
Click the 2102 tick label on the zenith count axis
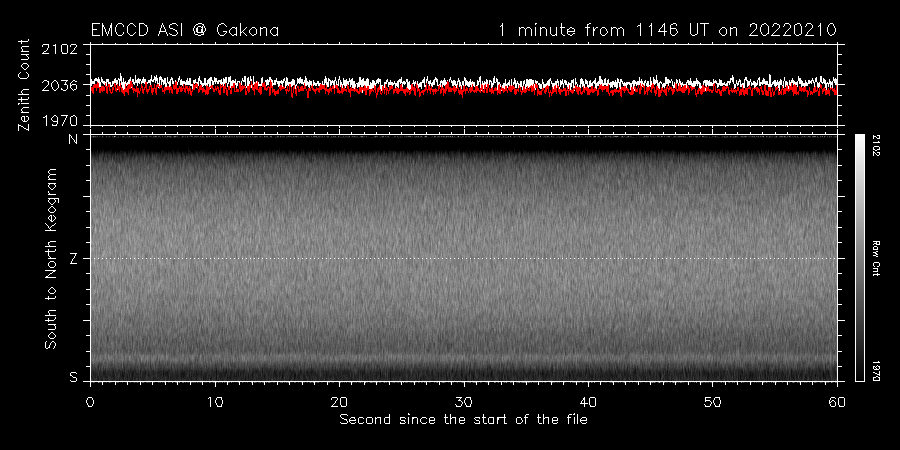click(x=60, y=49)
